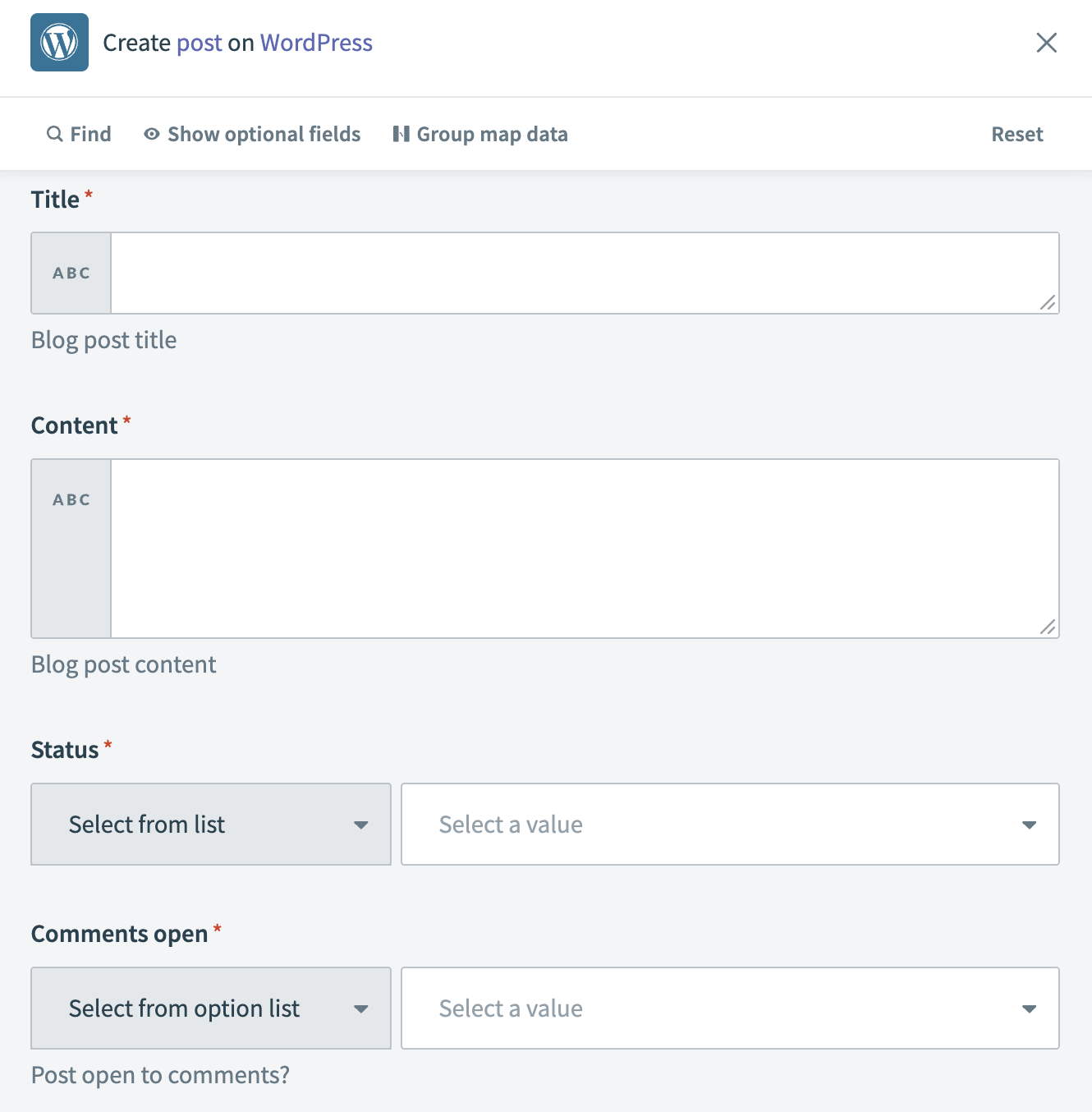The width and height of the screenshot is (1092, 1112).
Task: Open the Status dropdown arrow on Select a value
Action: pos(1029,825)
